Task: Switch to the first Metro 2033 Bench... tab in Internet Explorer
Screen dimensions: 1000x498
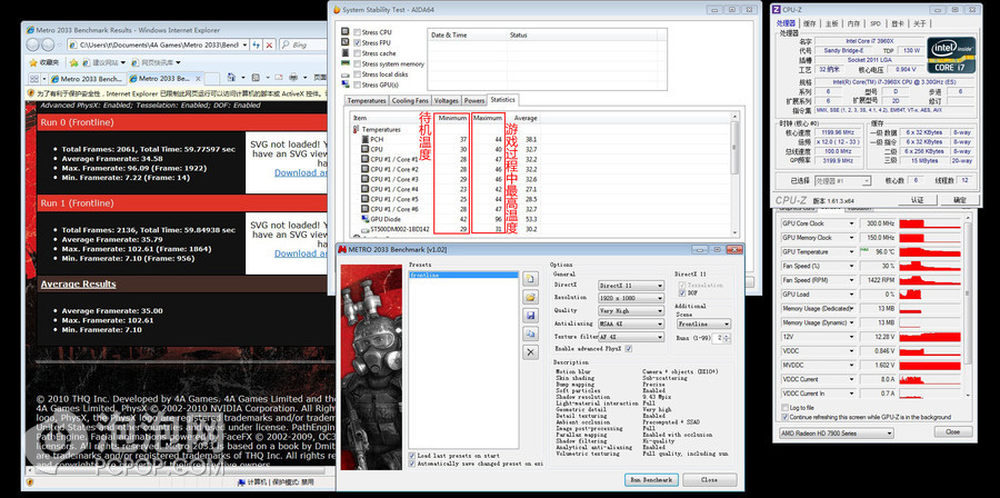Action: pyautogui.click(x=85, y=79)
